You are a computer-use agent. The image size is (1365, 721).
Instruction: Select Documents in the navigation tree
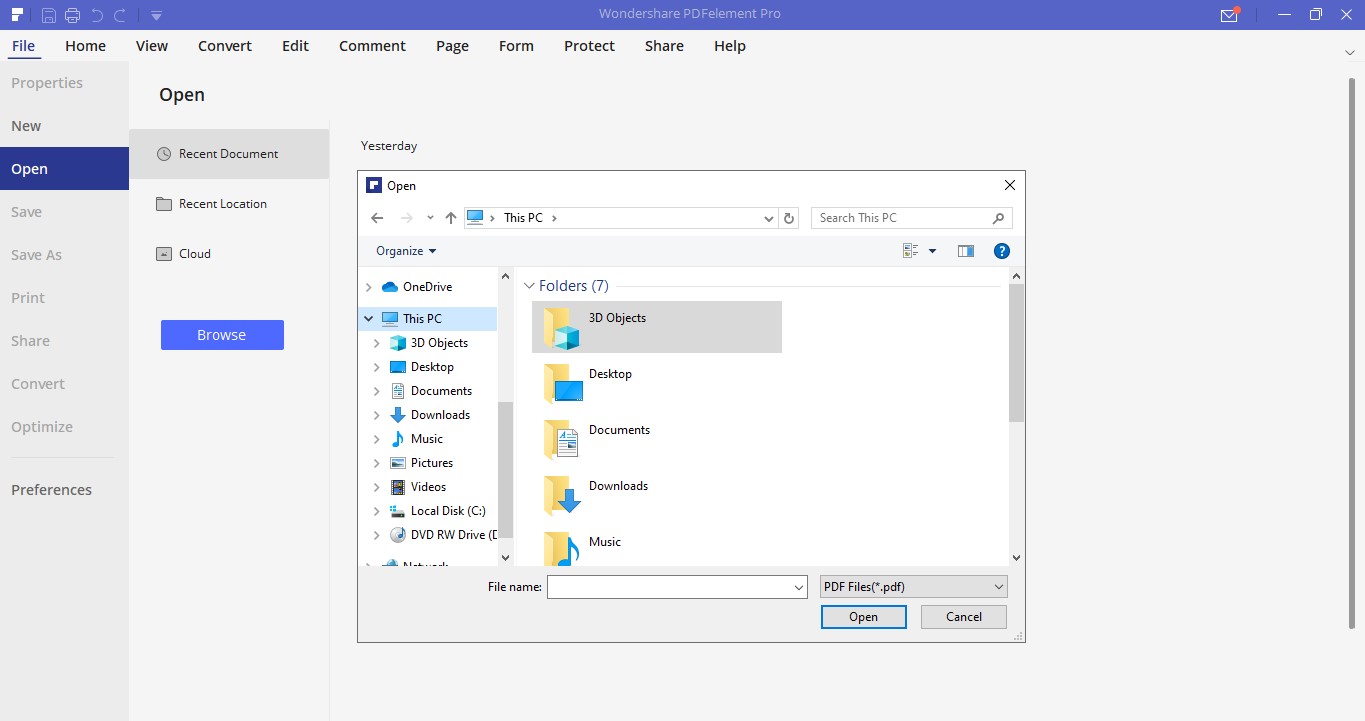pos(441,391)
